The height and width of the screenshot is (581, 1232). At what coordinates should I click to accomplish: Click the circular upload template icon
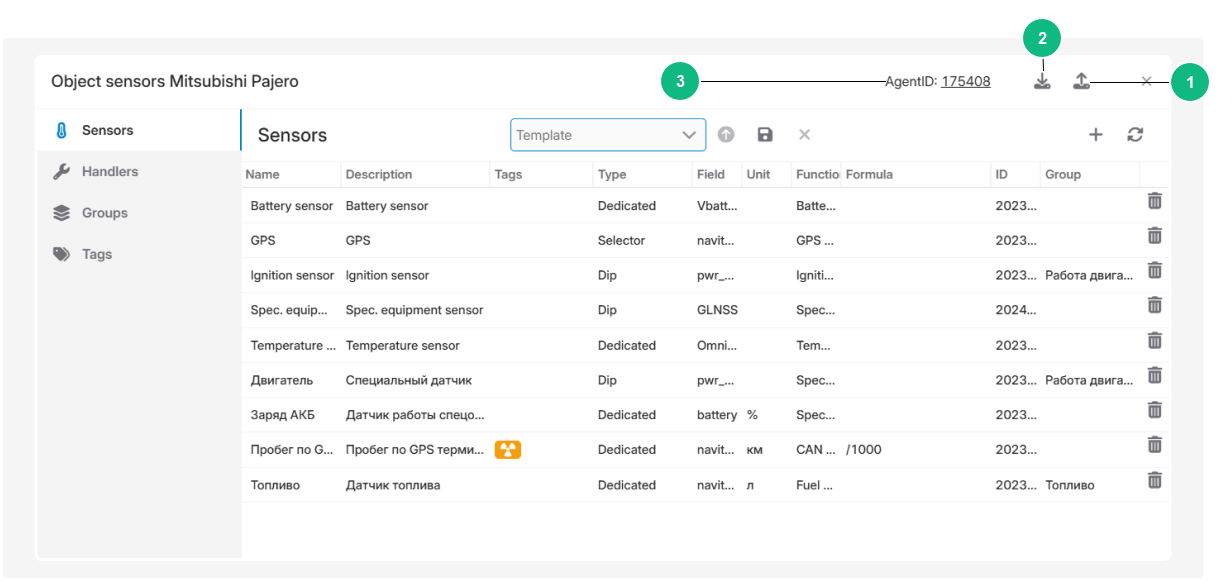coord(726,134)
